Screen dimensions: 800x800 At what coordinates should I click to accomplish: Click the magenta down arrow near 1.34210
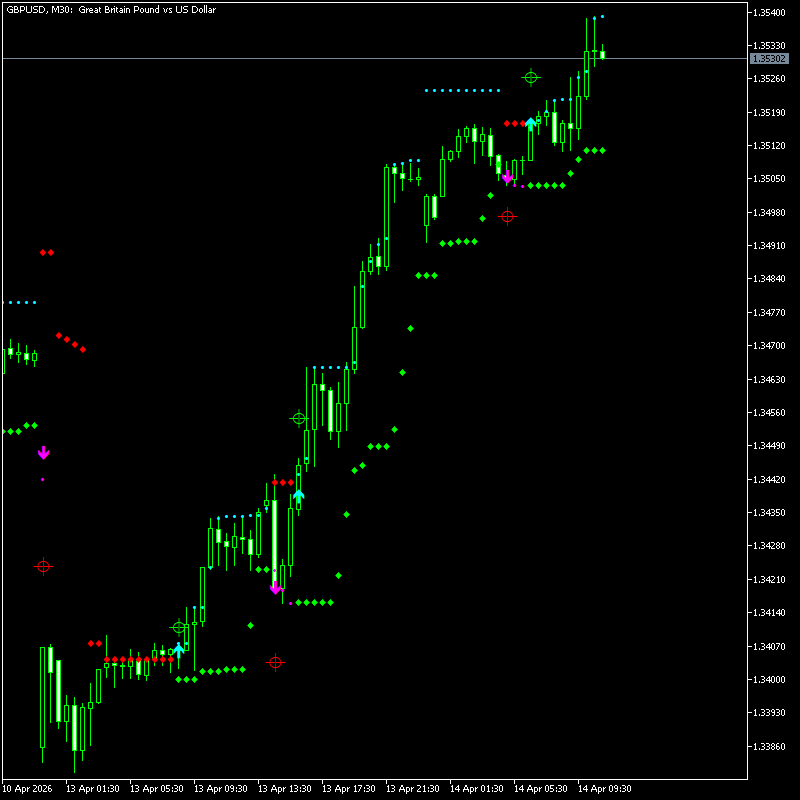point(275,588)
